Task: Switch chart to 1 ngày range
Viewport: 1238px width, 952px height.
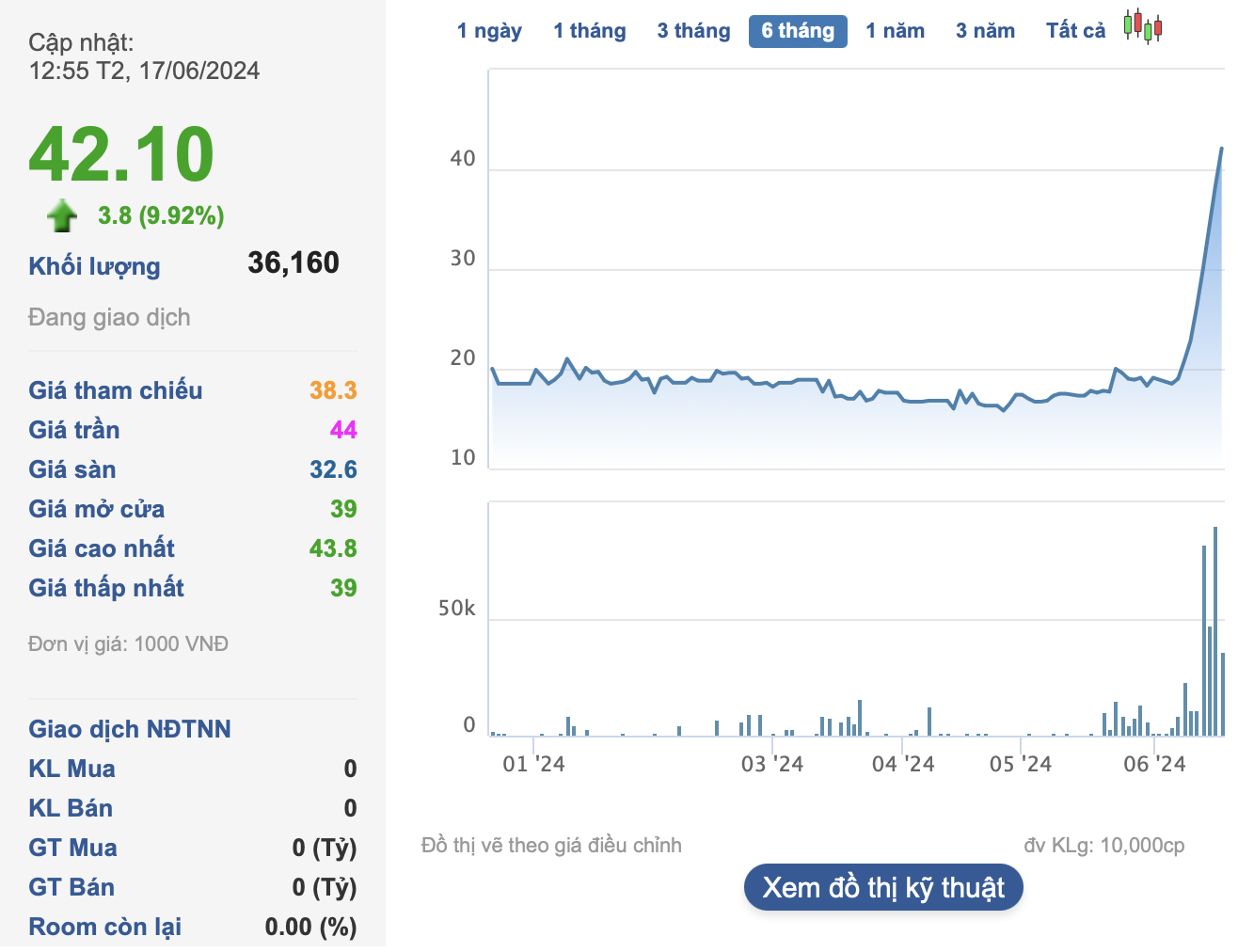Action: [489, 31]
